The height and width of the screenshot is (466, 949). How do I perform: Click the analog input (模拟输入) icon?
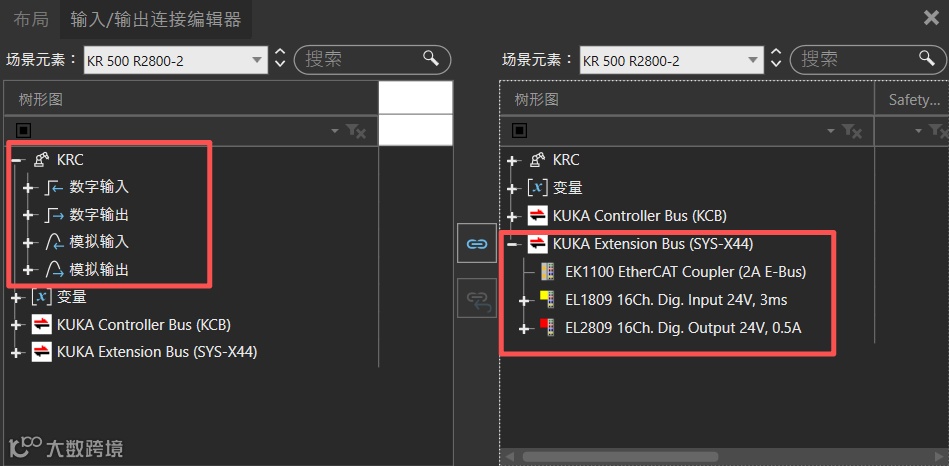[54, 243]
